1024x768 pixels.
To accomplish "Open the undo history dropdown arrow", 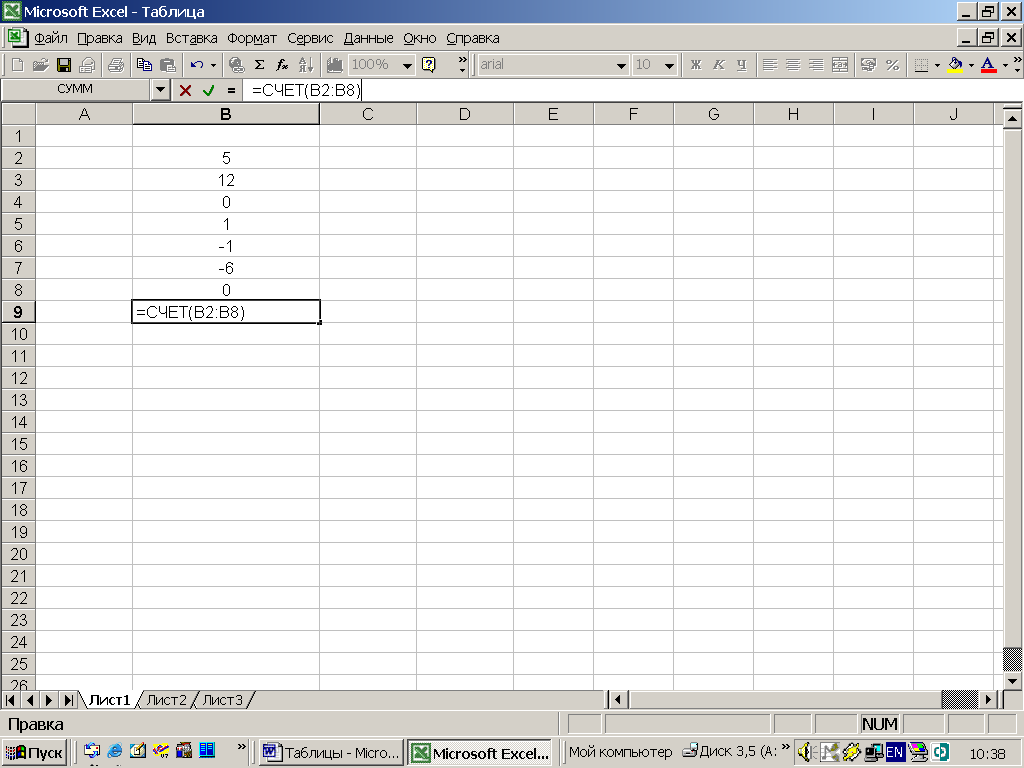I will 213,65.
